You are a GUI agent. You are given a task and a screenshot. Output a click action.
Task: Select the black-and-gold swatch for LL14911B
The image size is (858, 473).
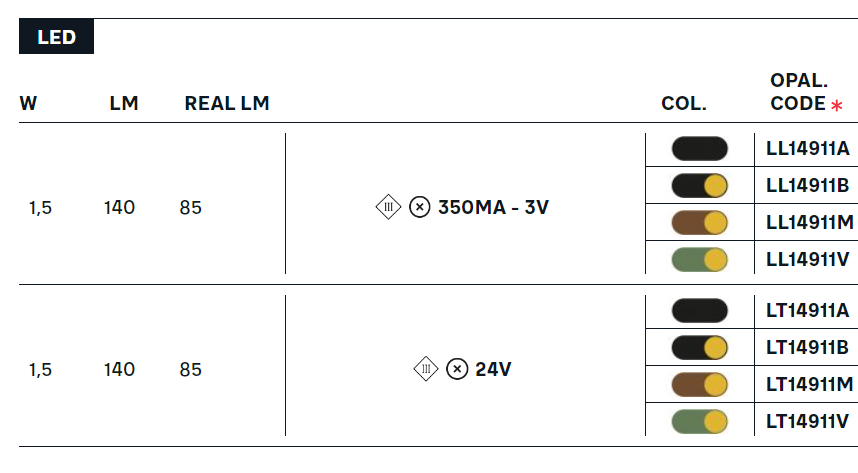pyautogui.click(x=699, y=186)
